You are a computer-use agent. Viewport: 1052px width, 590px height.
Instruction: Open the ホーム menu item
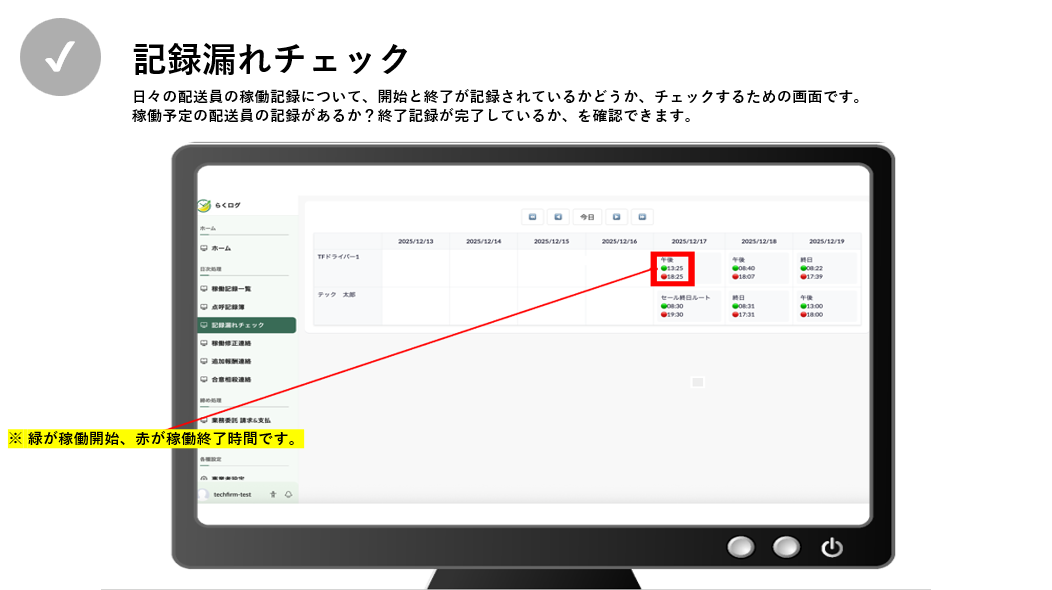[x=221, y=247]
